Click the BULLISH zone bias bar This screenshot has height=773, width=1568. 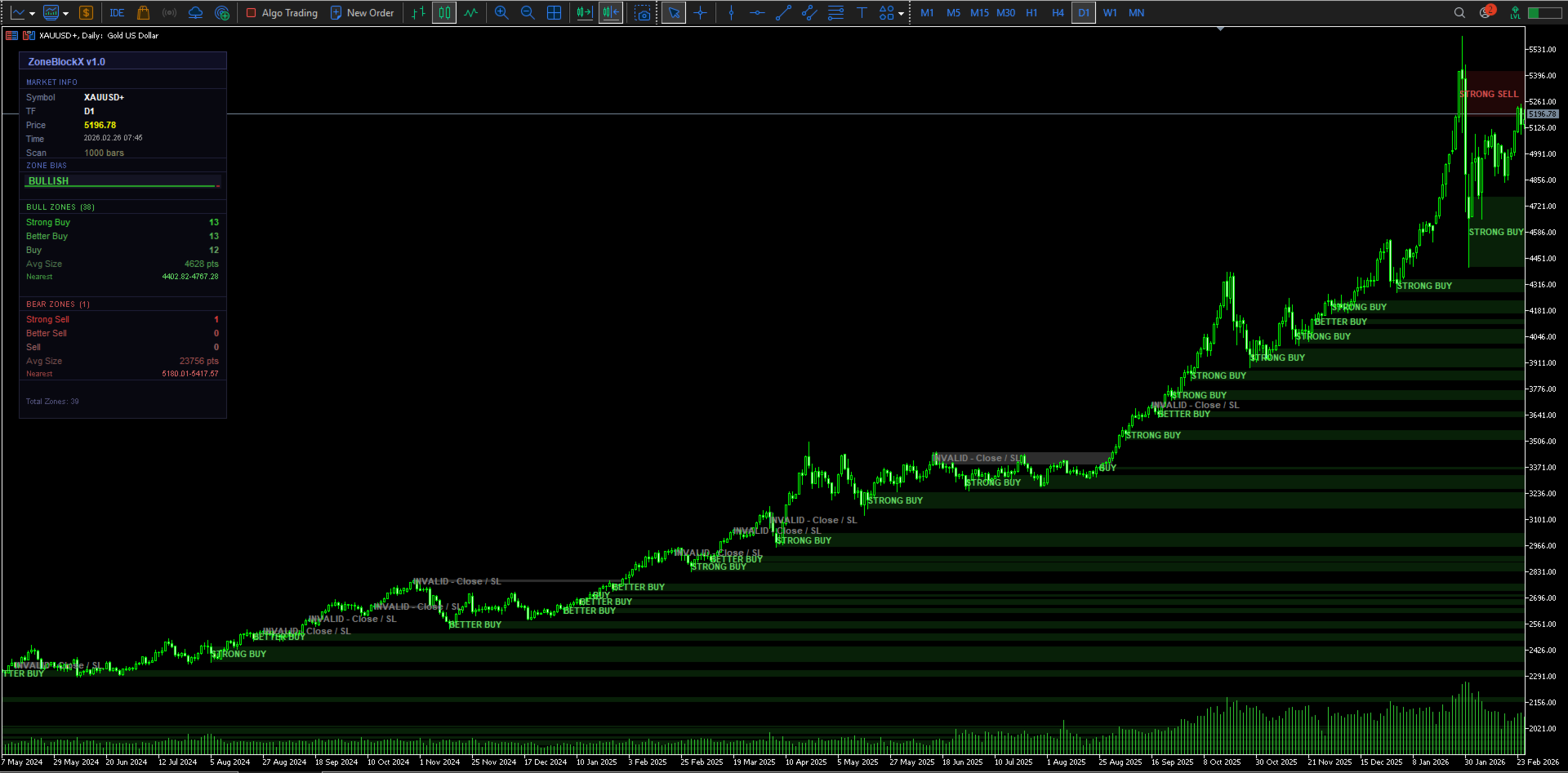tap(122, 181)
